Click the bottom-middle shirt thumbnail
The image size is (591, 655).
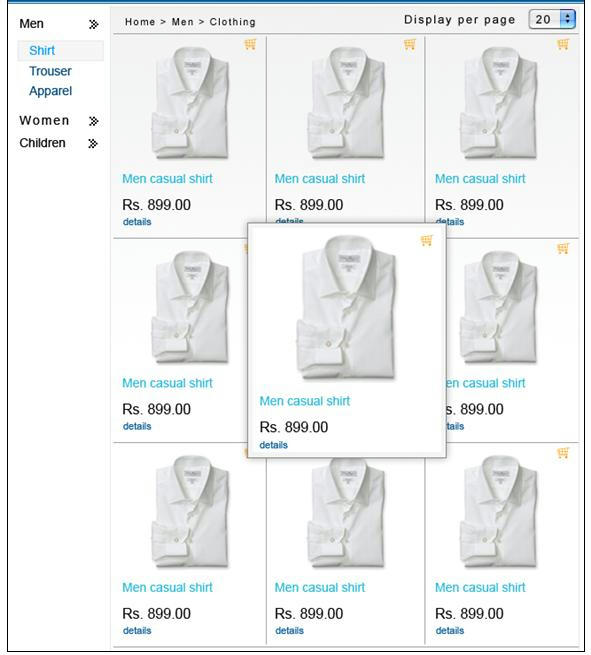click(x=346, y=513)
